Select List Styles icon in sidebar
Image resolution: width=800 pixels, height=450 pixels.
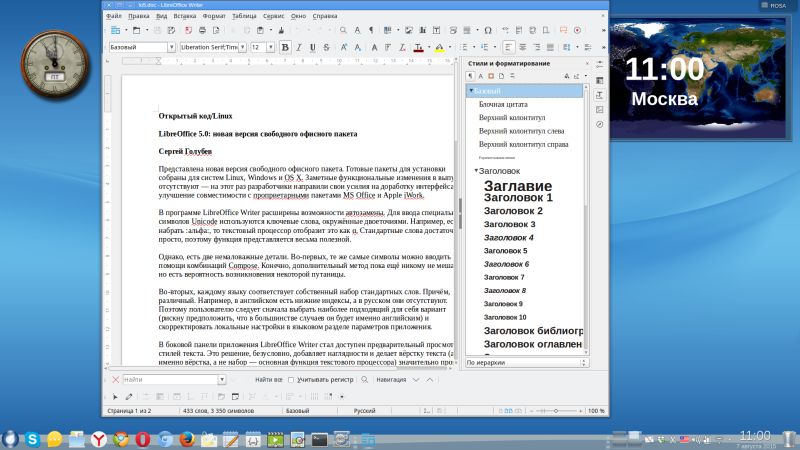click(x=512, y=76)
